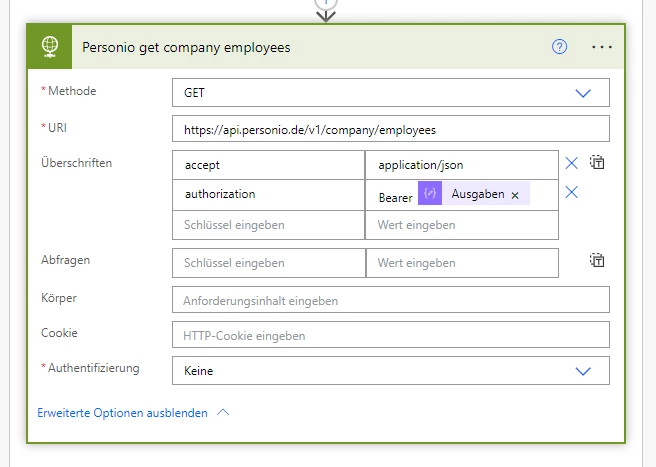Switch Abfragen to text mode icon
656x467 pixels.
point(597,260)
